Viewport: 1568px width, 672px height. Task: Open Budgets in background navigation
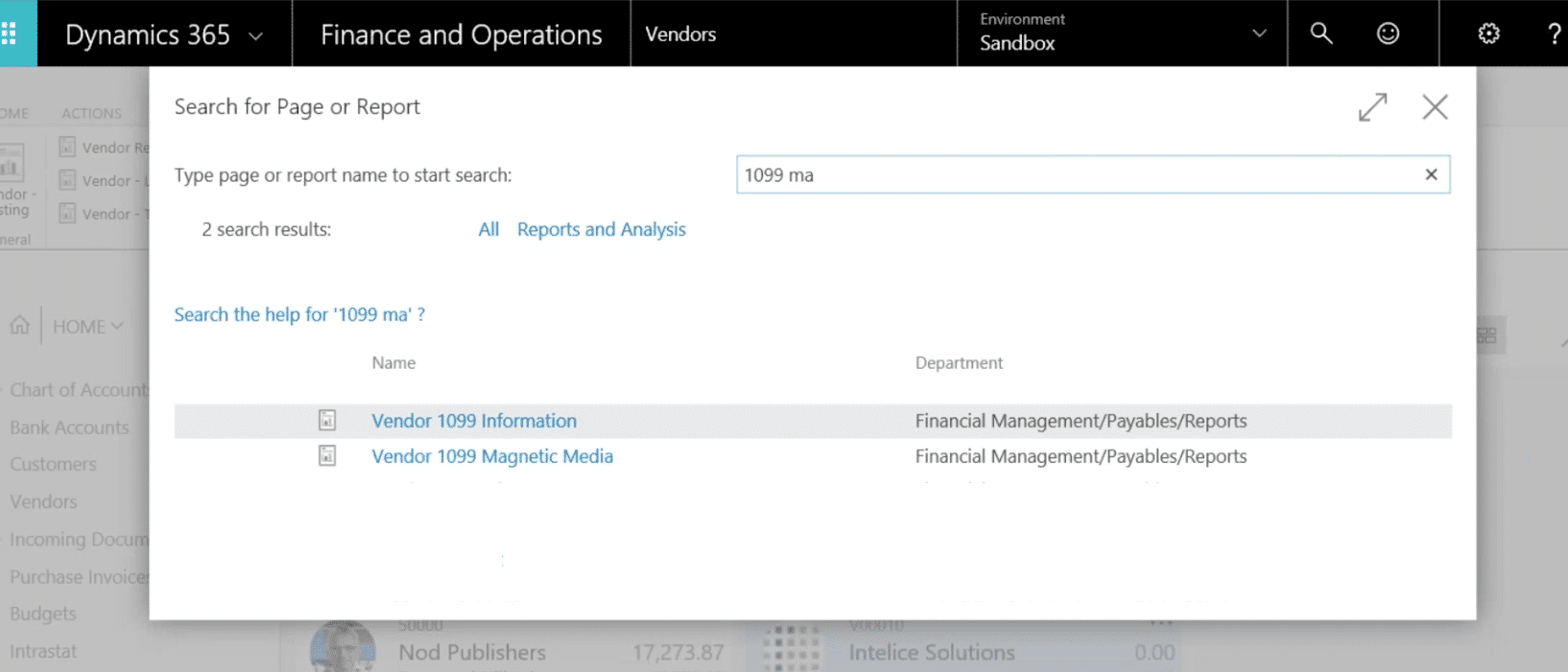click(42, 613)
